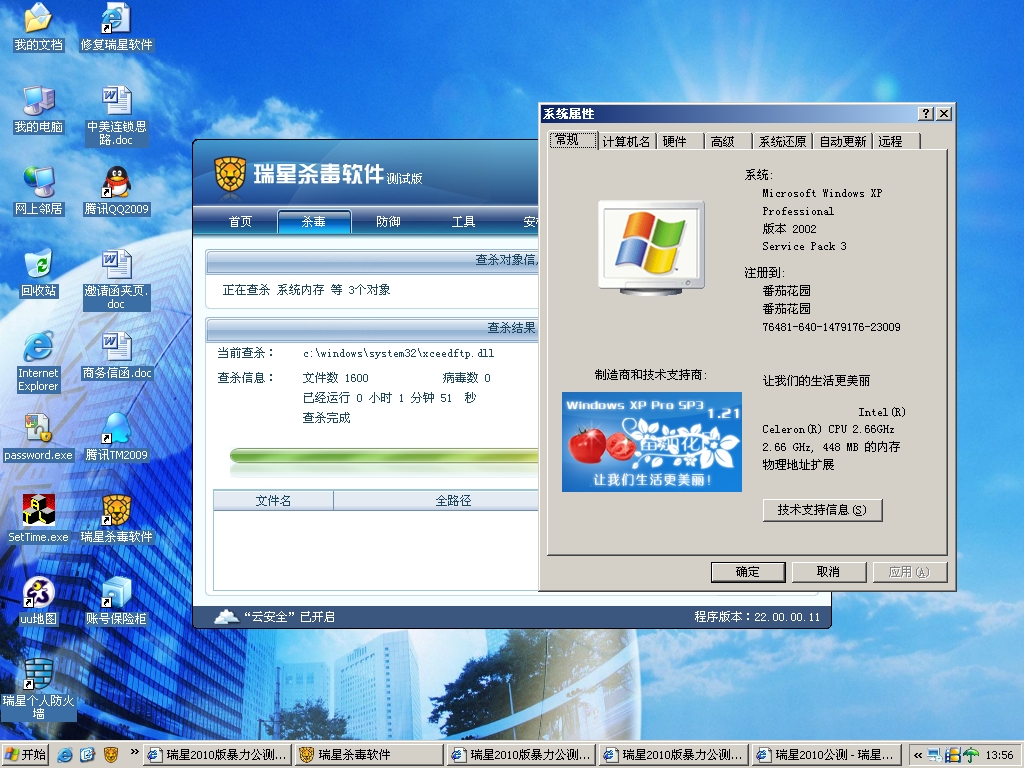Open the 我的电脑 desktop icon
The height and width of the screenshot is (768, 1024).
[38, 110]
